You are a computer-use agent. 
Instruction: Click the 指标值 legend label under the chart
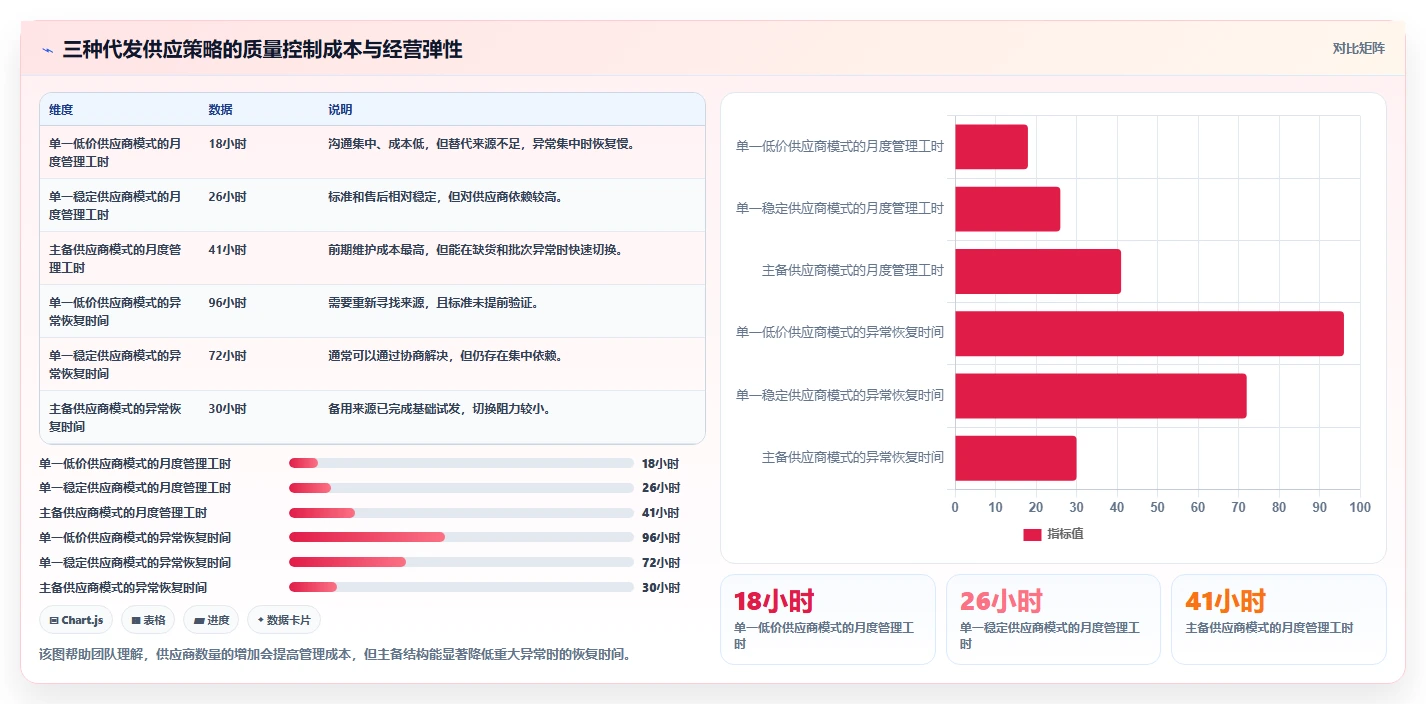pos(1065,534)
